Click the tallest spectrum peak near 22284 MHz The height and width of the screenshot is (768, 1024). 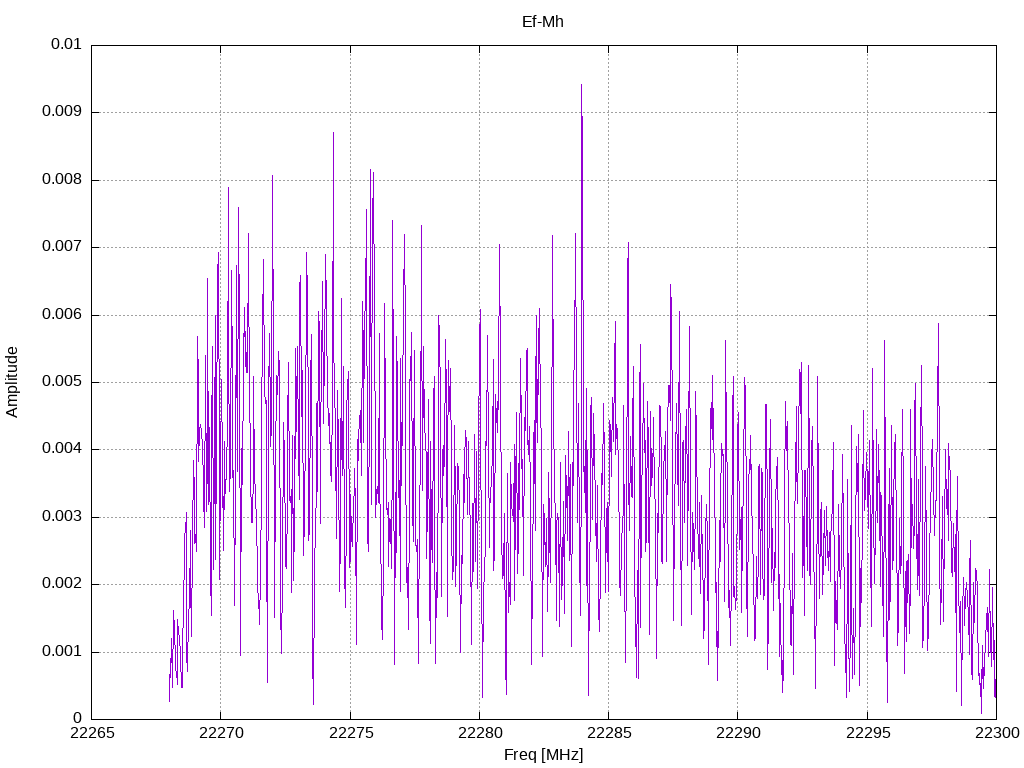[x=581, y=86]
